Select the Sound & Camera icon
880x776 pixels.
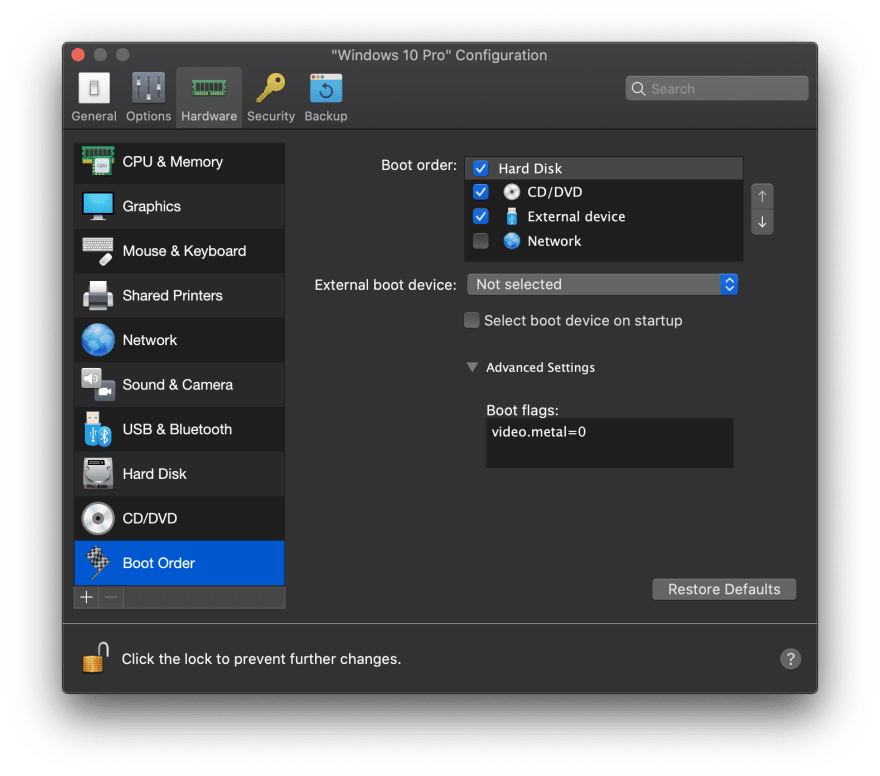(x=98, y=384)
